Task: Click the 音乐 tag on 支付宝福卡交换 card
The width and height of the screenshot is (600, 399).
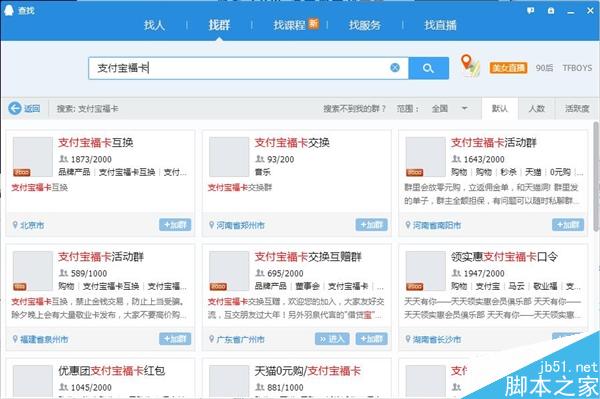Action: click(263, 172)
